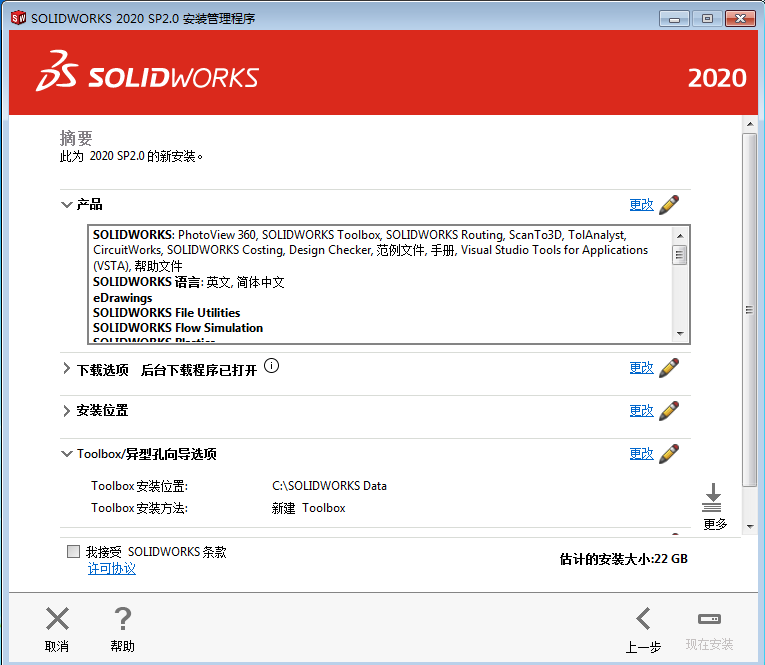Accept the SOLIDWORKS terms checkbox
The image size is (765, 665).
pos(73,552)
